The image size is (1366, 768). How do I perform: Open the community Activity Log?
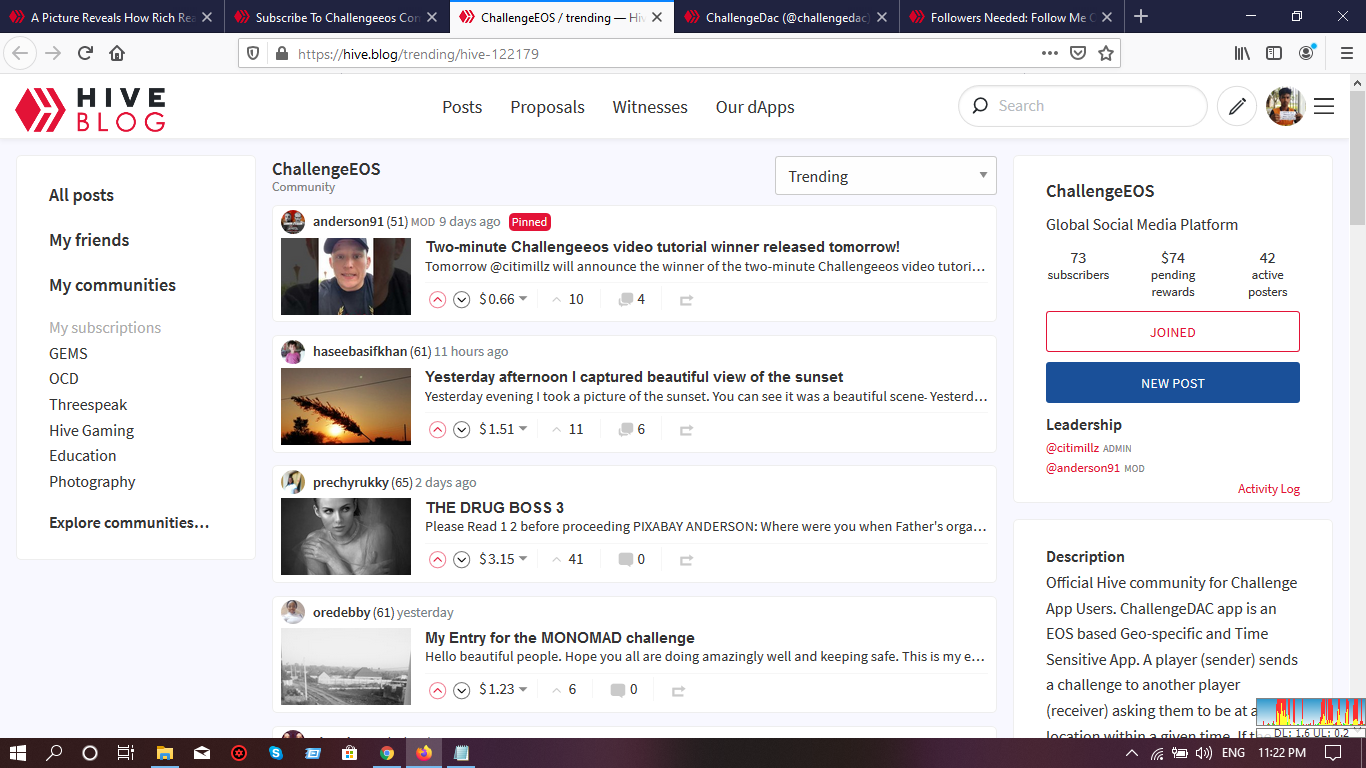[x=1268, y=488]
